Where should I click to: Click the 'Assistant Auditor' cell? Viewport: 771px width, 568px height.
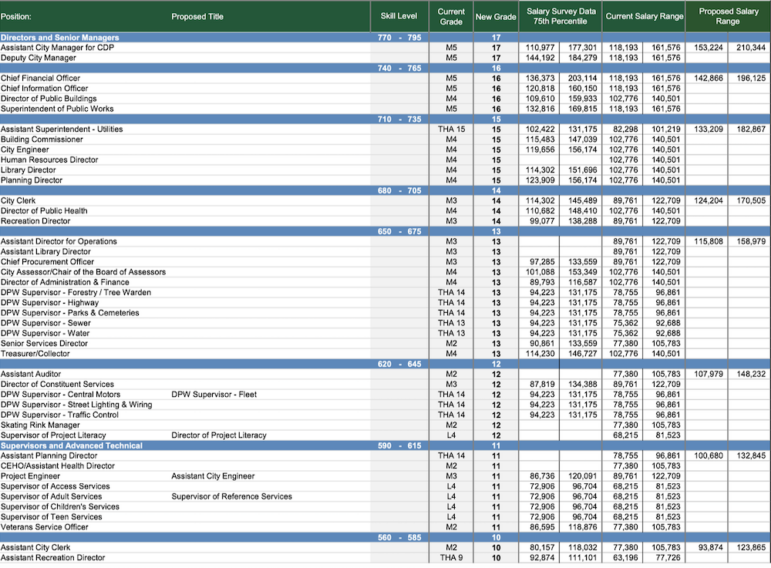point(30,374)
